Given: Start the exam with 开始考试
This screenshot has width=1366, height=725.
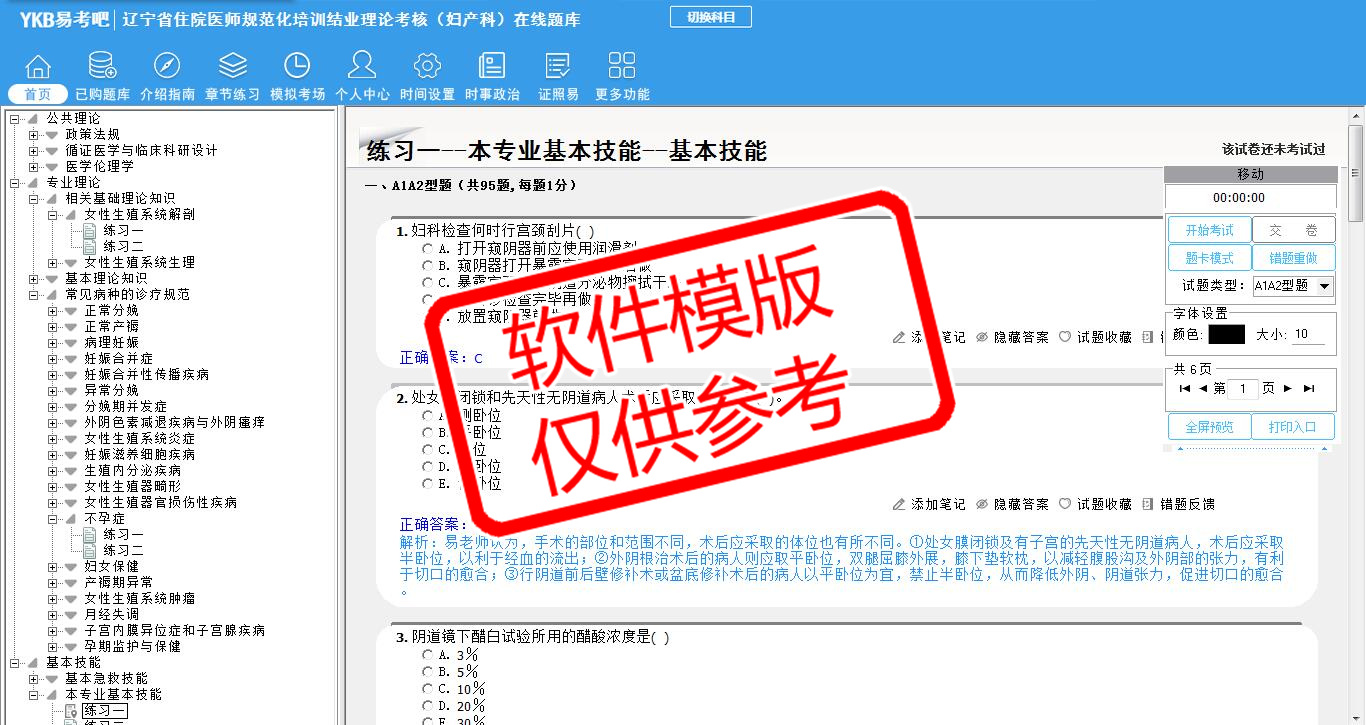Looking at the screenshot, I should pos(1209,230).
